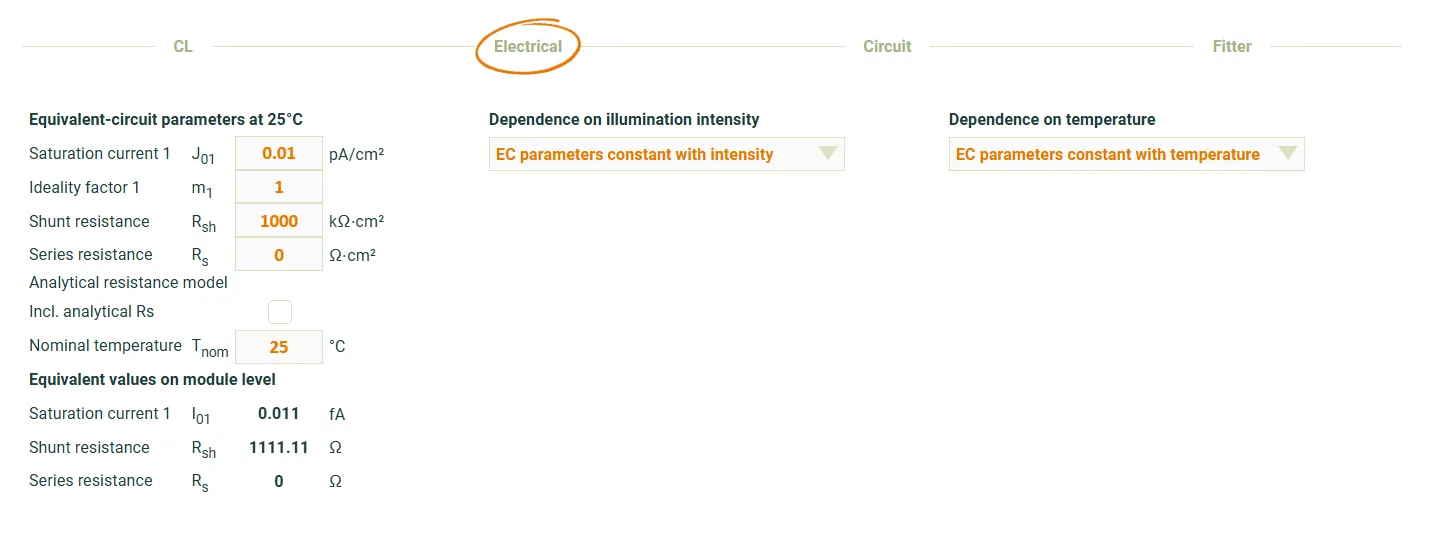Click the Analytical resistance model label
1430x545 pixels.
click(x=128, y=282)
